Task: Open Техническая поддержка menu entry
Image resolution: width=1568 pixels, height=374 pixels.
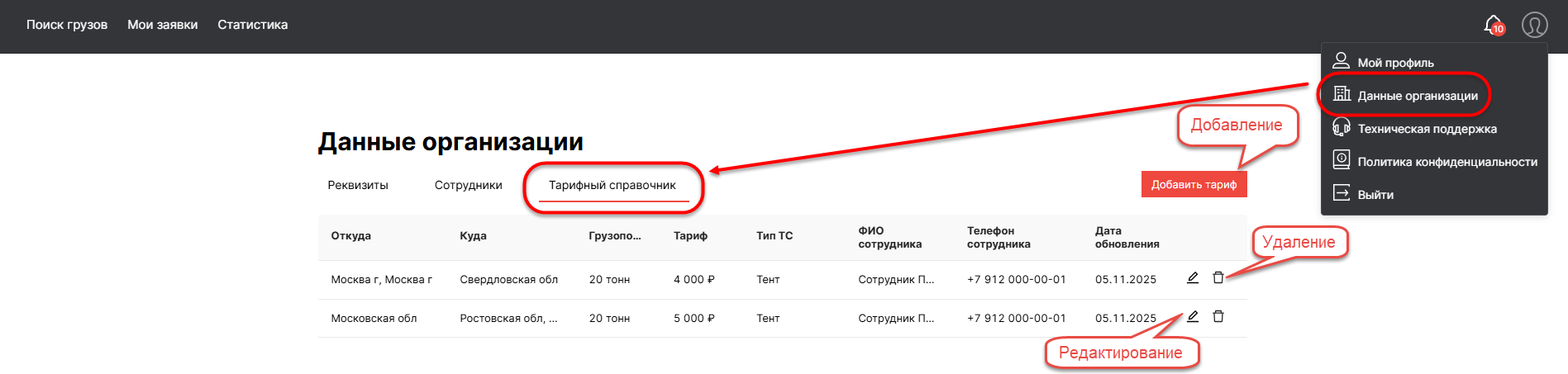Action: 1427,129
